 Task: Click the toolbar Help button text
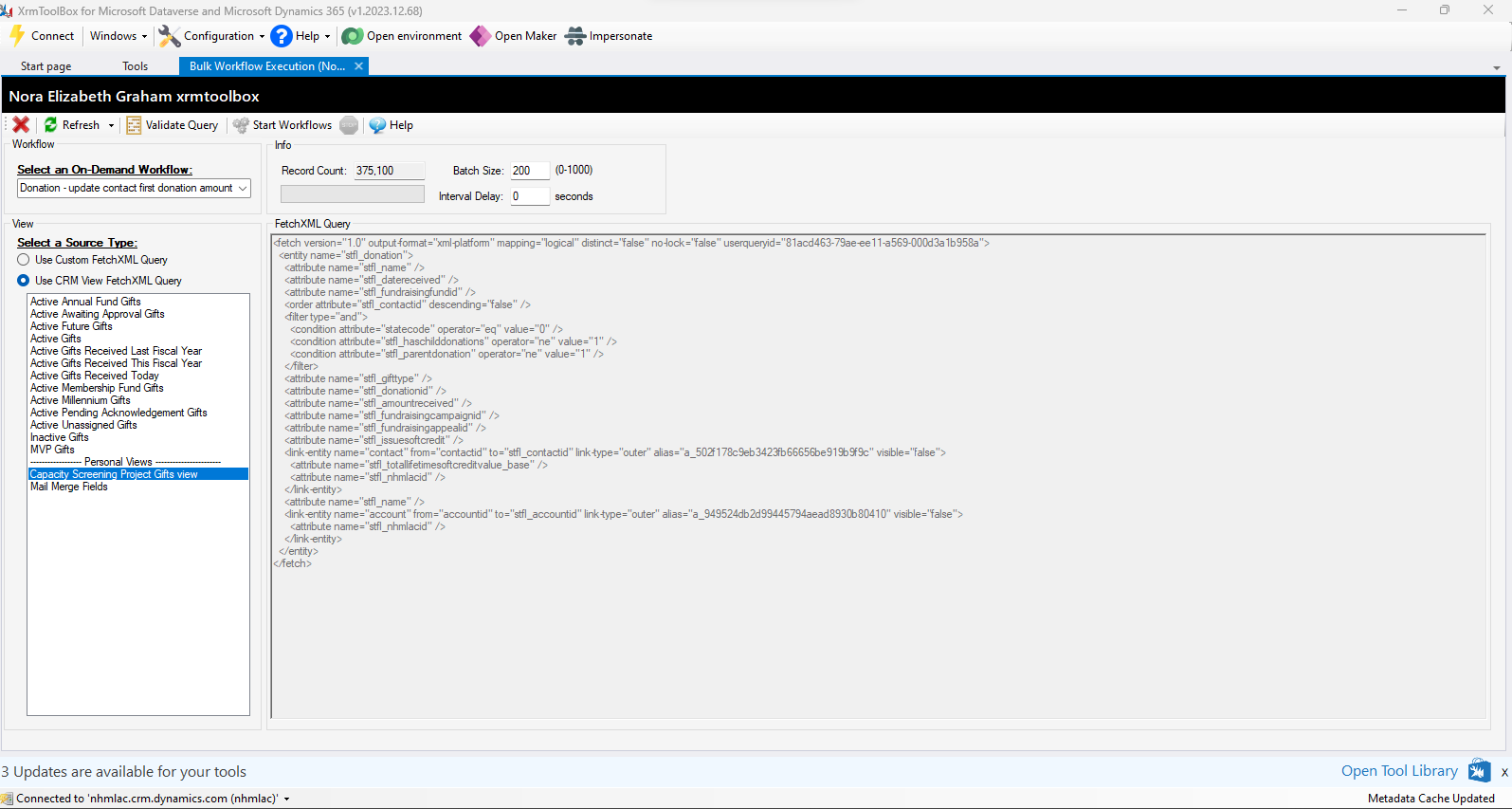pyautogui.click(x=401, y=125)
